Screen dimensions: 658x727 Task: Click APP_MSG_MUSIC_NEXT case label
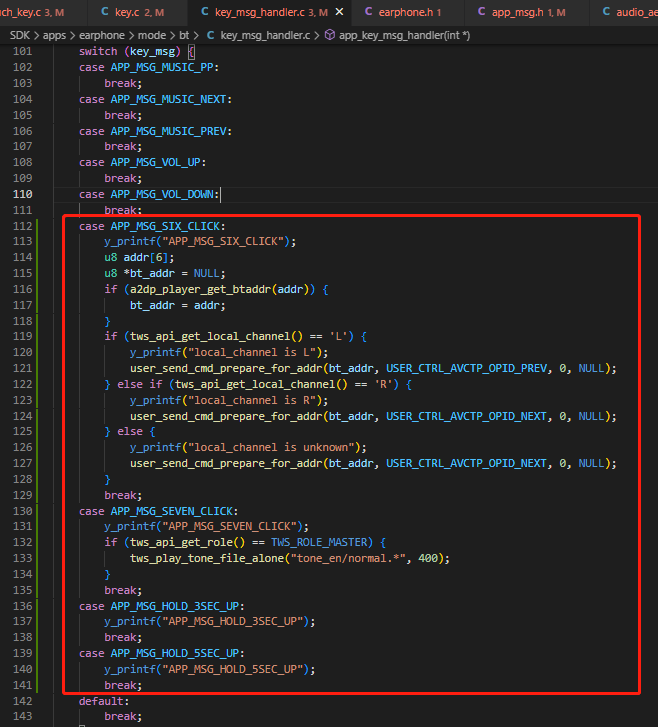click(168, 99)
